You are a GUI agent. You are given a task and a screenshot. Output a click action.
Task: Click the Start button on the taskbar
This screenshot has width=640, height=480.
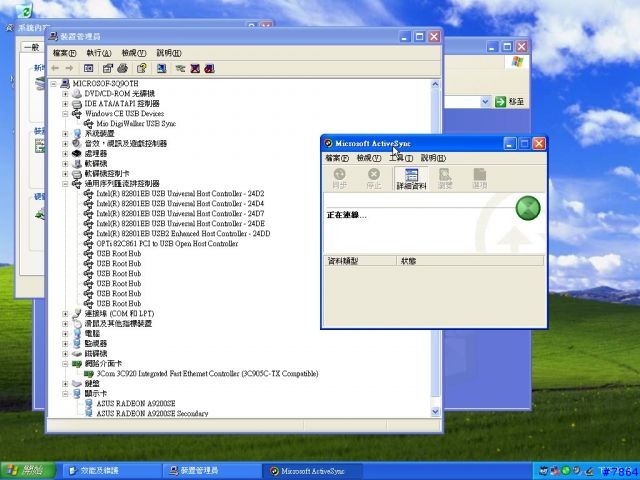[x=28, y=471]
